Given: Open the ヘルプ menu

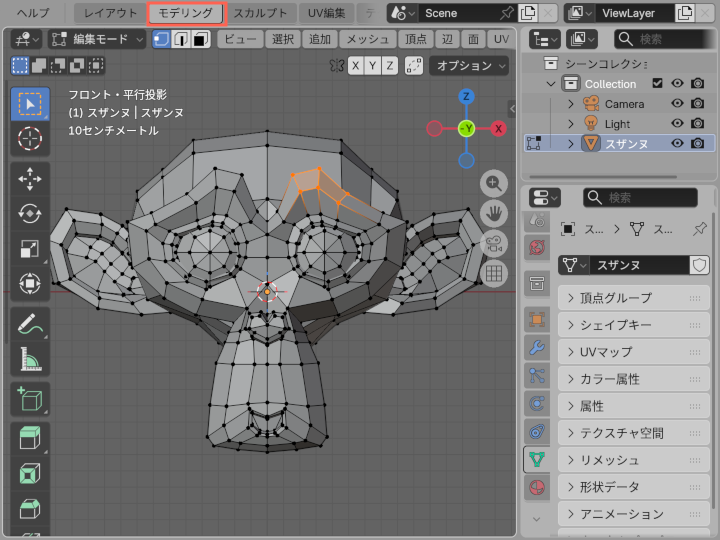Looking at the screenshot, I should [33, 13].
